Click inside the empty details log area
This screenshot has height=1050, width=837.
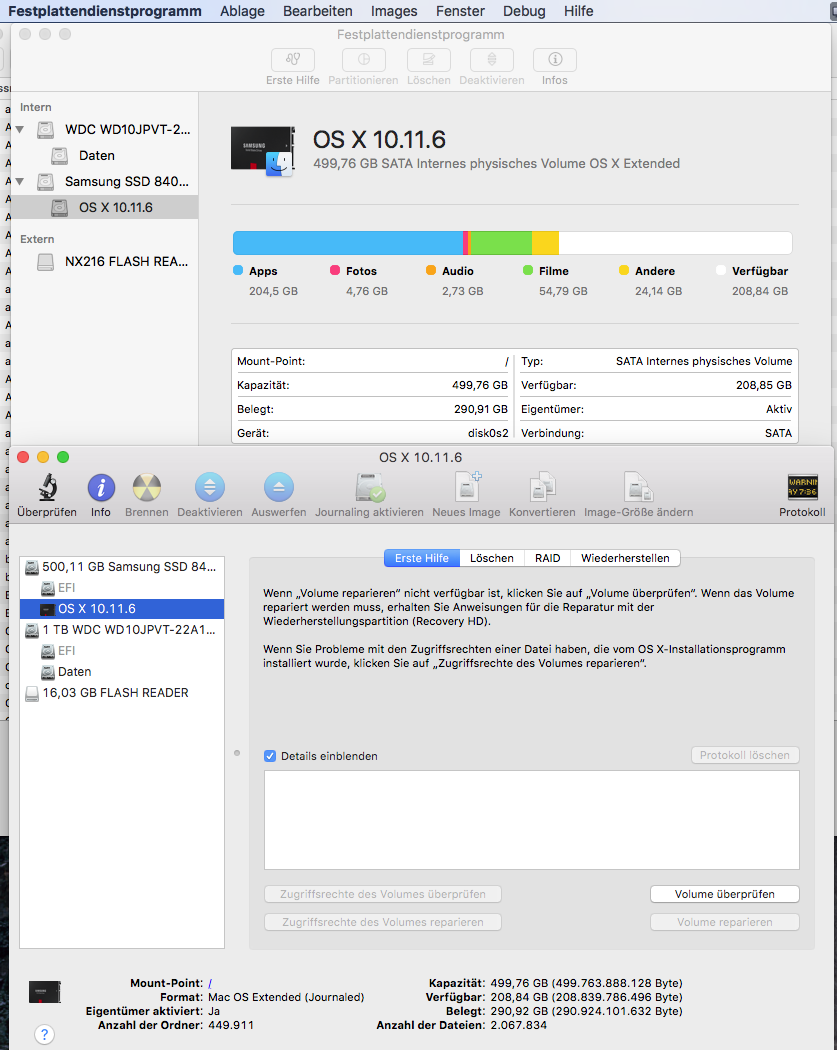tap(532, 820)
